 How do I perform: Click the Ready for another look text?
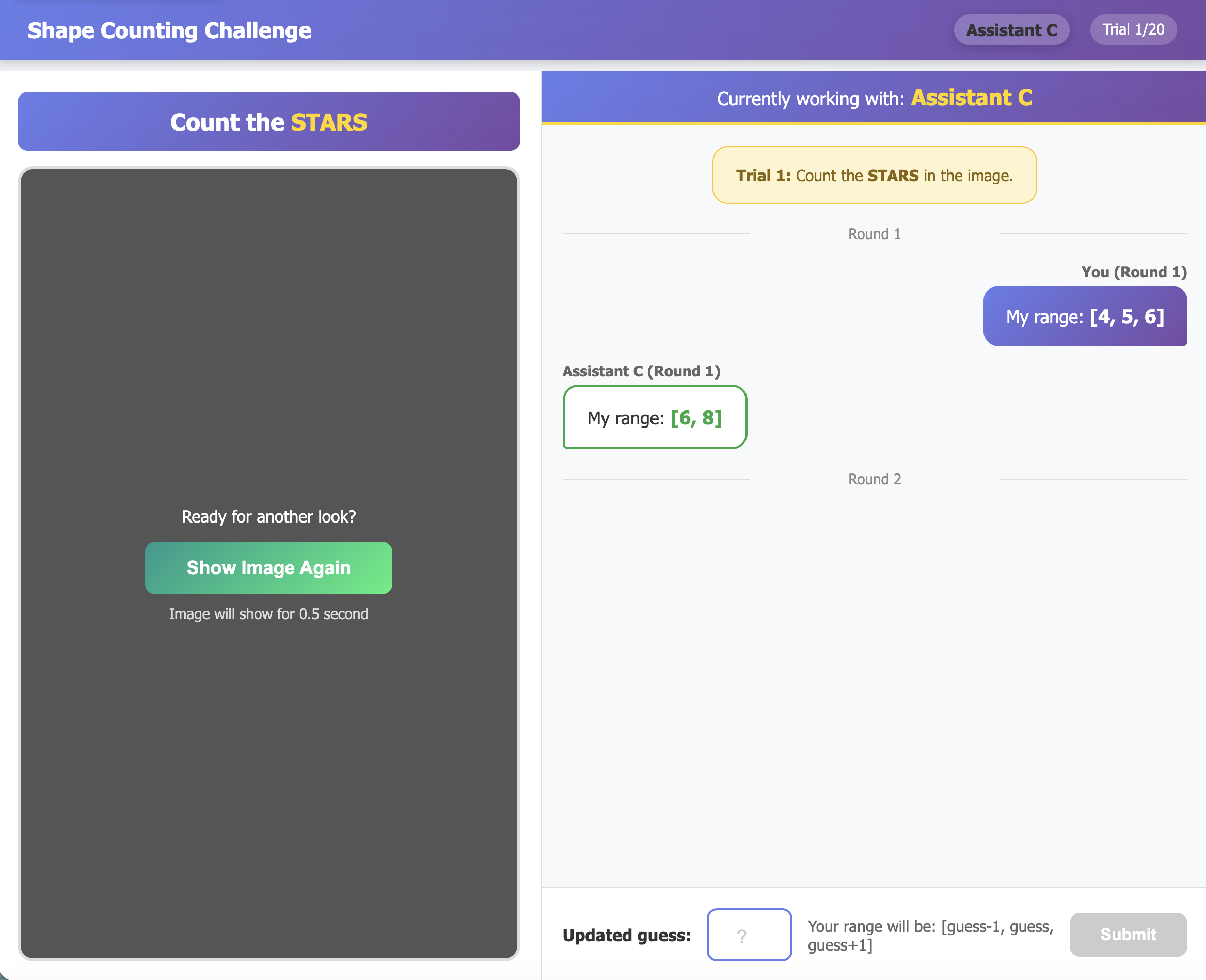[268, 516]
